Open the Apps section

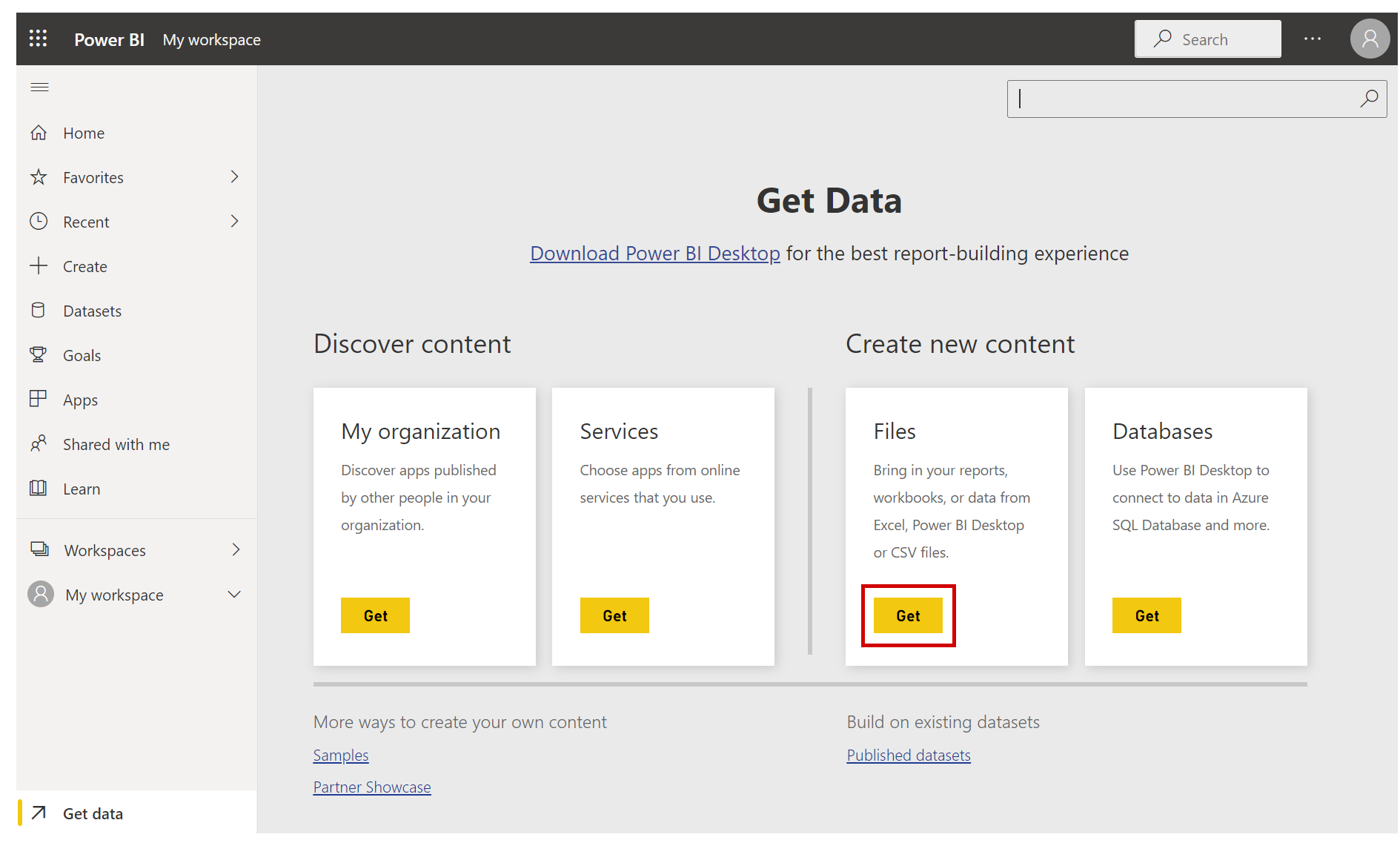[x=79, y=399]
